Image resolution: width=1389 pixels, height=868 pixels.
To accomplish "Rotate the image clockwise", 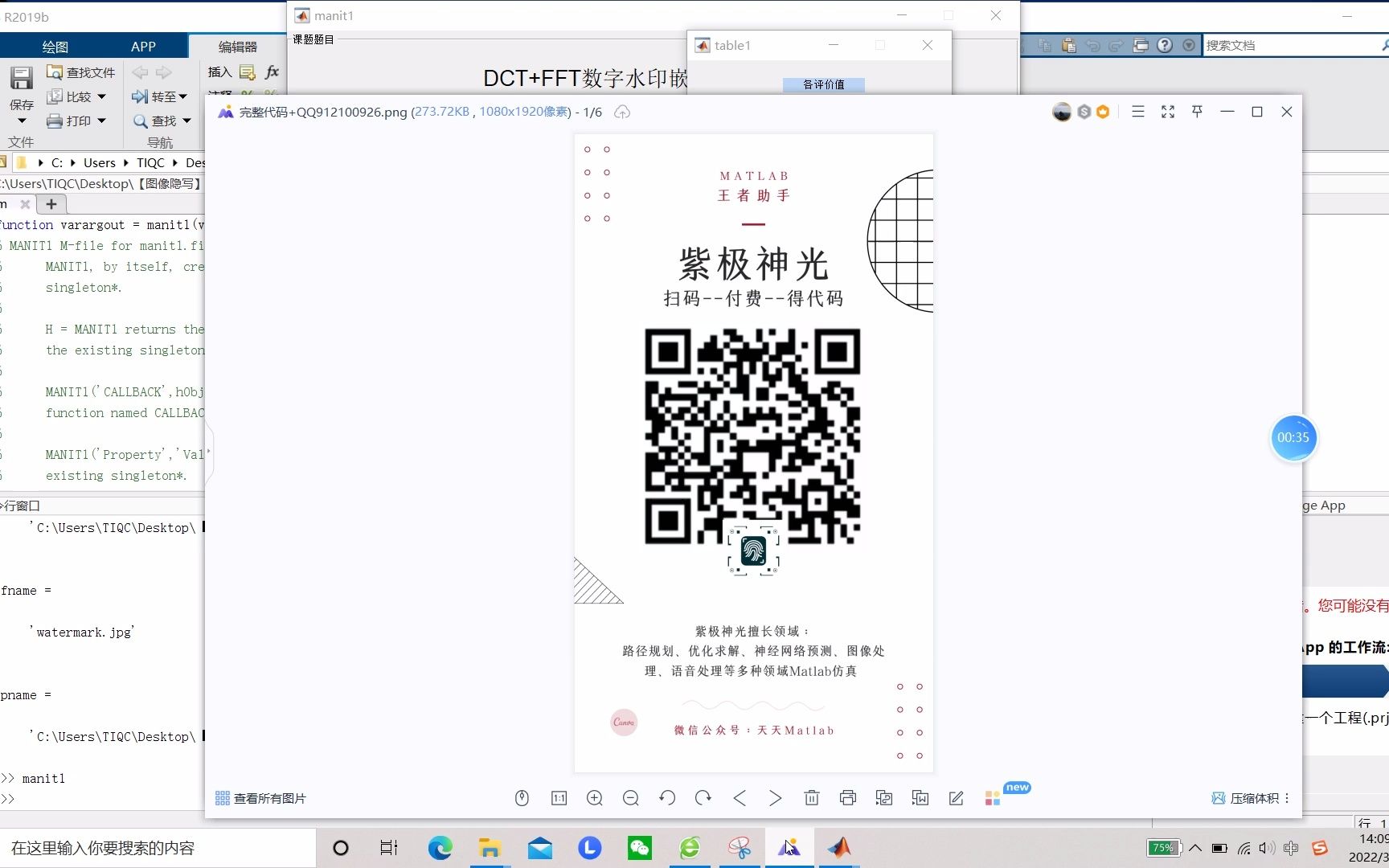I will 703,798.
